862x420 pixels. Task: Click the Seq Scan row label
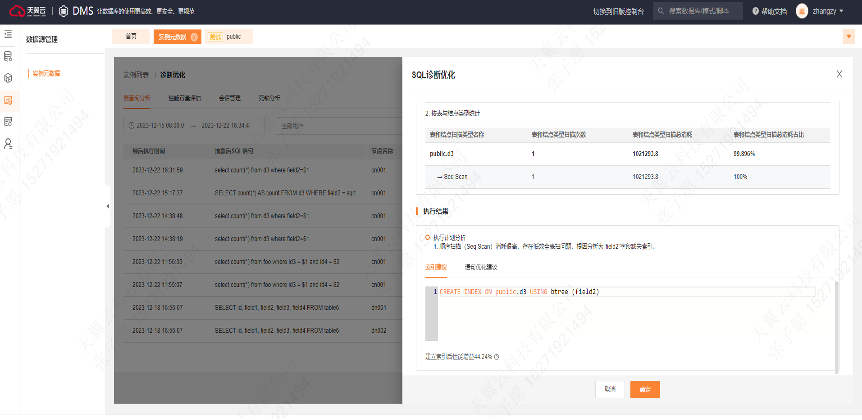[x=455, y=177]
